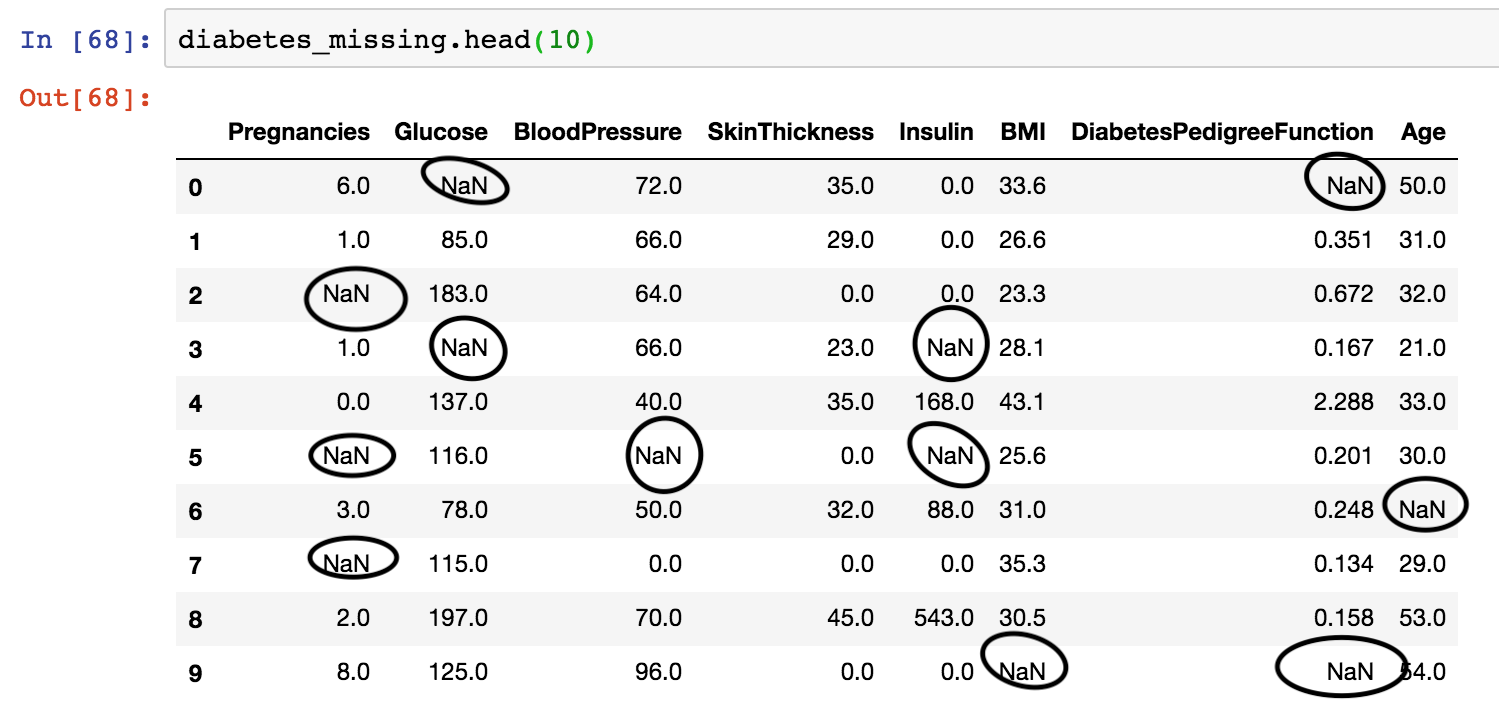Click row index label 4

[195, 403]
